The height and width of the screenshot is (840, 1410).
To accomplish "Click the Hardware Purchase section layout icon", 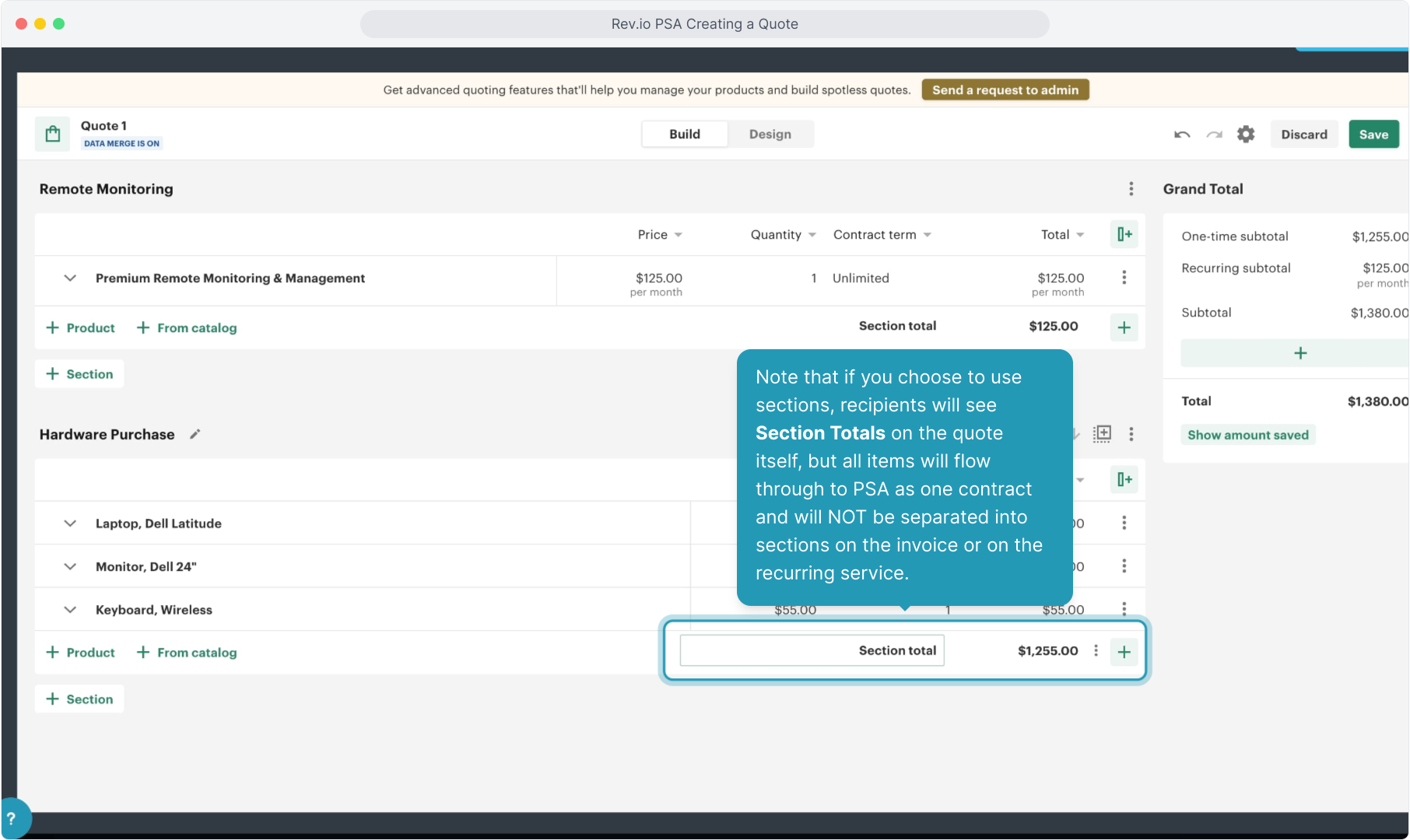I will tap(1102, 434).
